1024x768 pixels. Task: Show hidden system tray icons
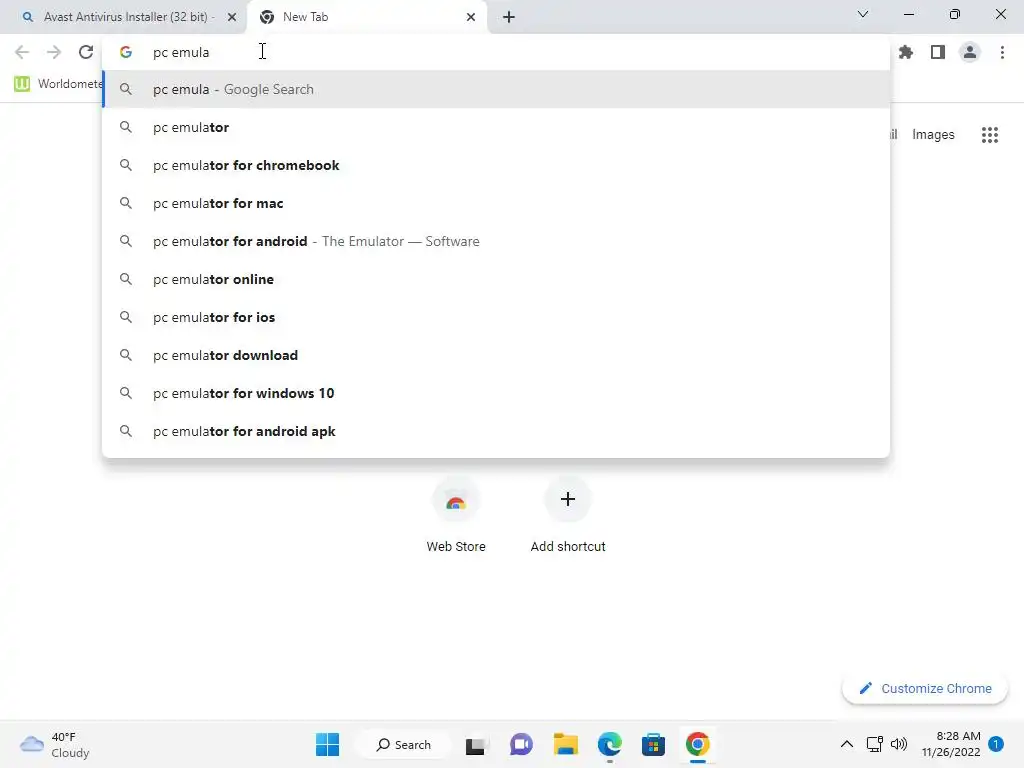(x=846, y=744)
